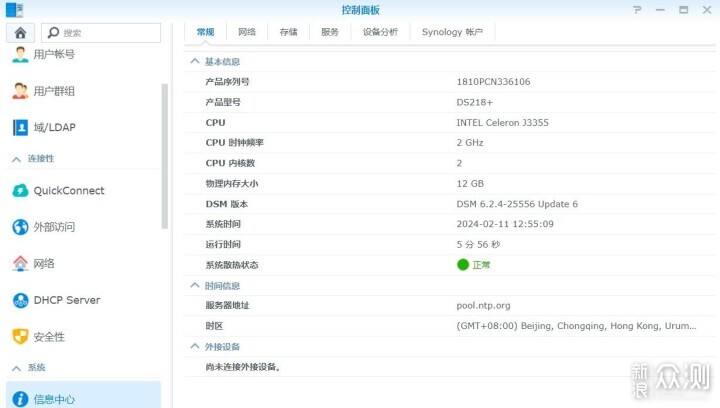Open Domain/LDAP icon in sidebar
The height and width of the screenshot is (408, 720).
(x=20, y=127)
